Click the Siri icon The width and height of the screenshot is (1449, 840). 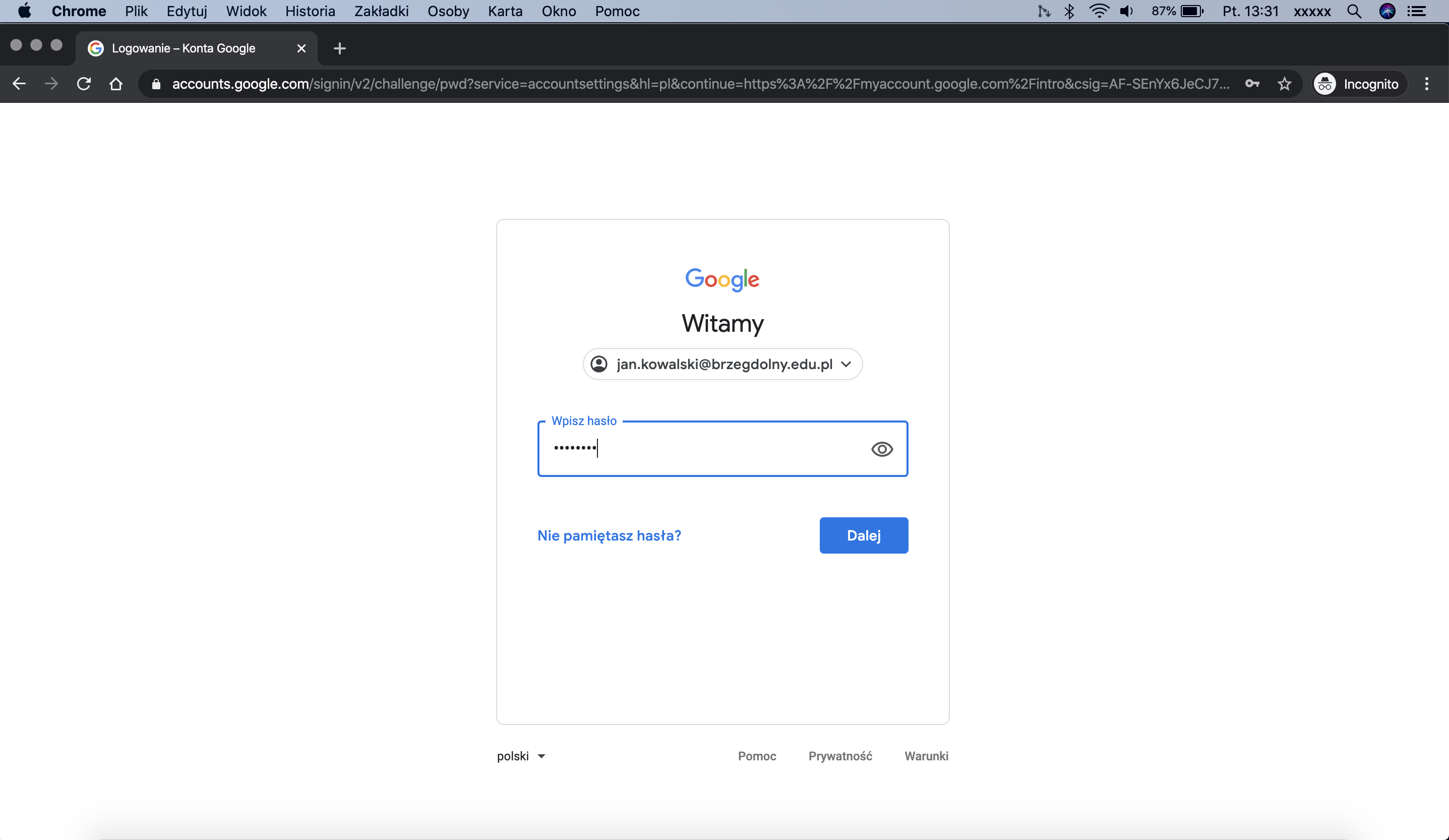pyautogui.click(x=1387, y=11)
